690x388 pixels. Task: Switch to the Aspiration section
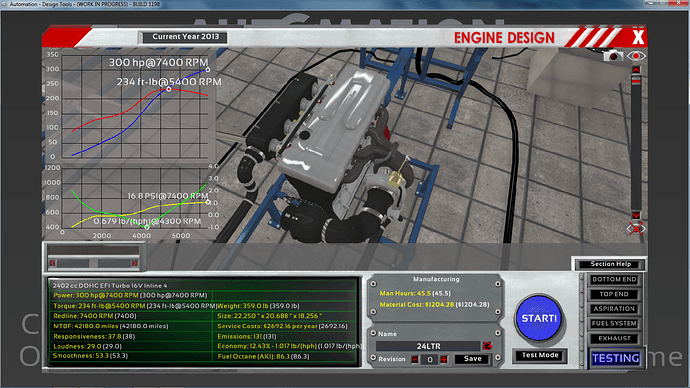point(614,309)
